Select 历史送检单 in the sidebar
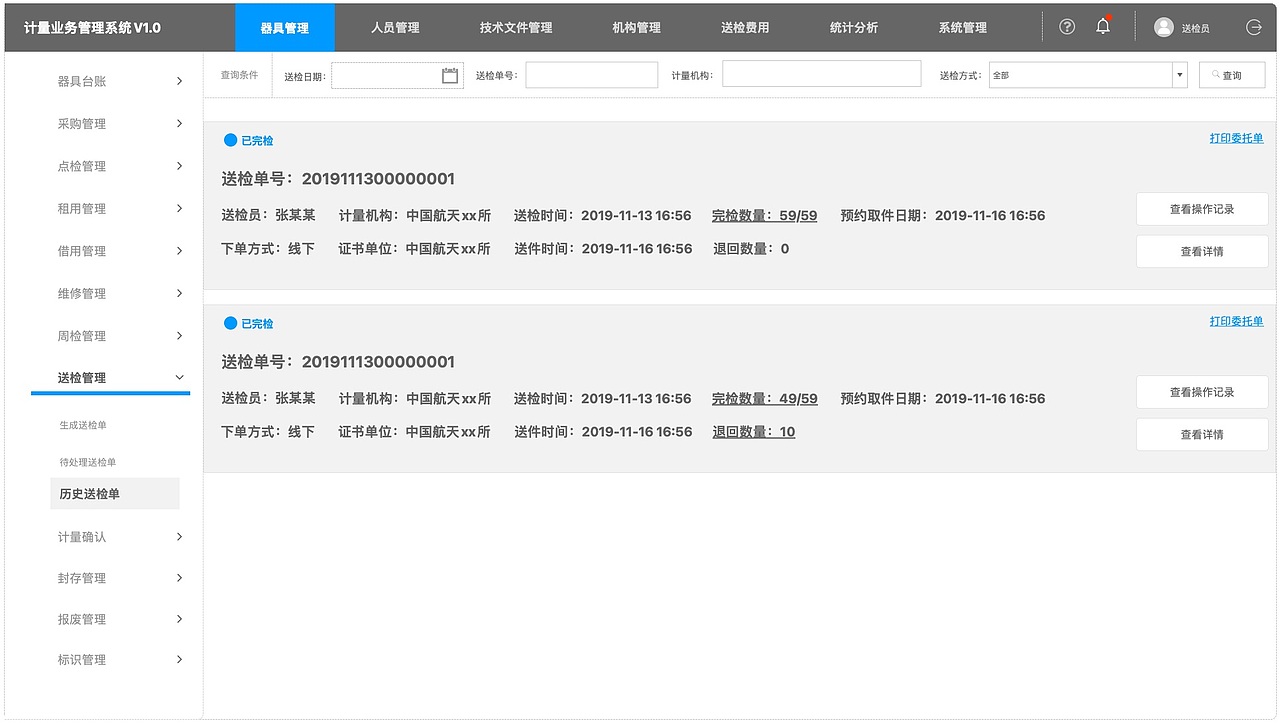The width and height of the screenshot is (1280, 723). (x=115, y=494)
